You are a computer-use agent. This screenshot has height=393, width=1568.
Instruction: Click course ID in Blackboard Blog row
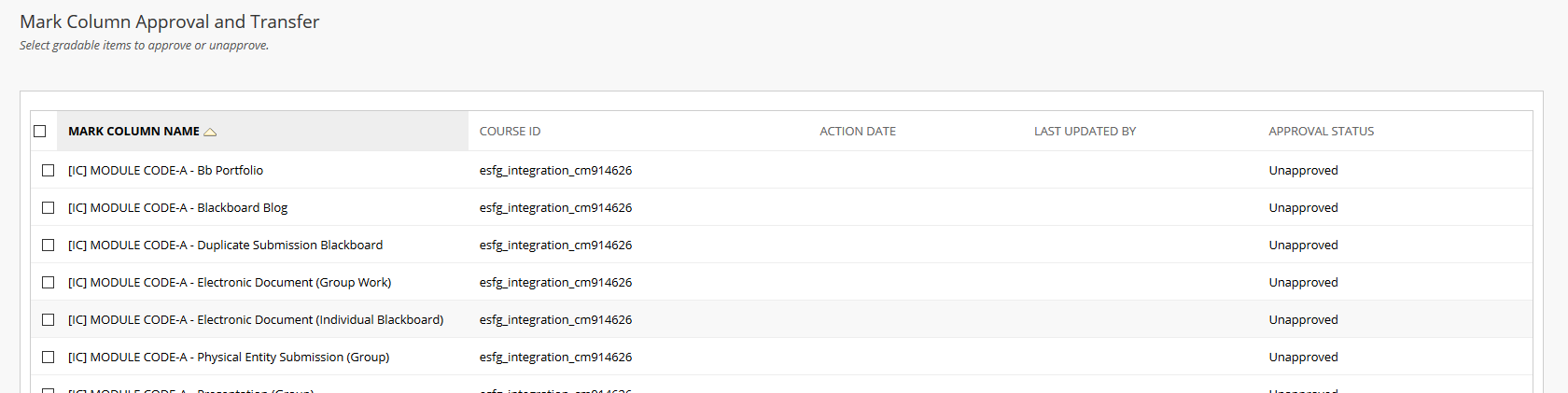[555, 208]
